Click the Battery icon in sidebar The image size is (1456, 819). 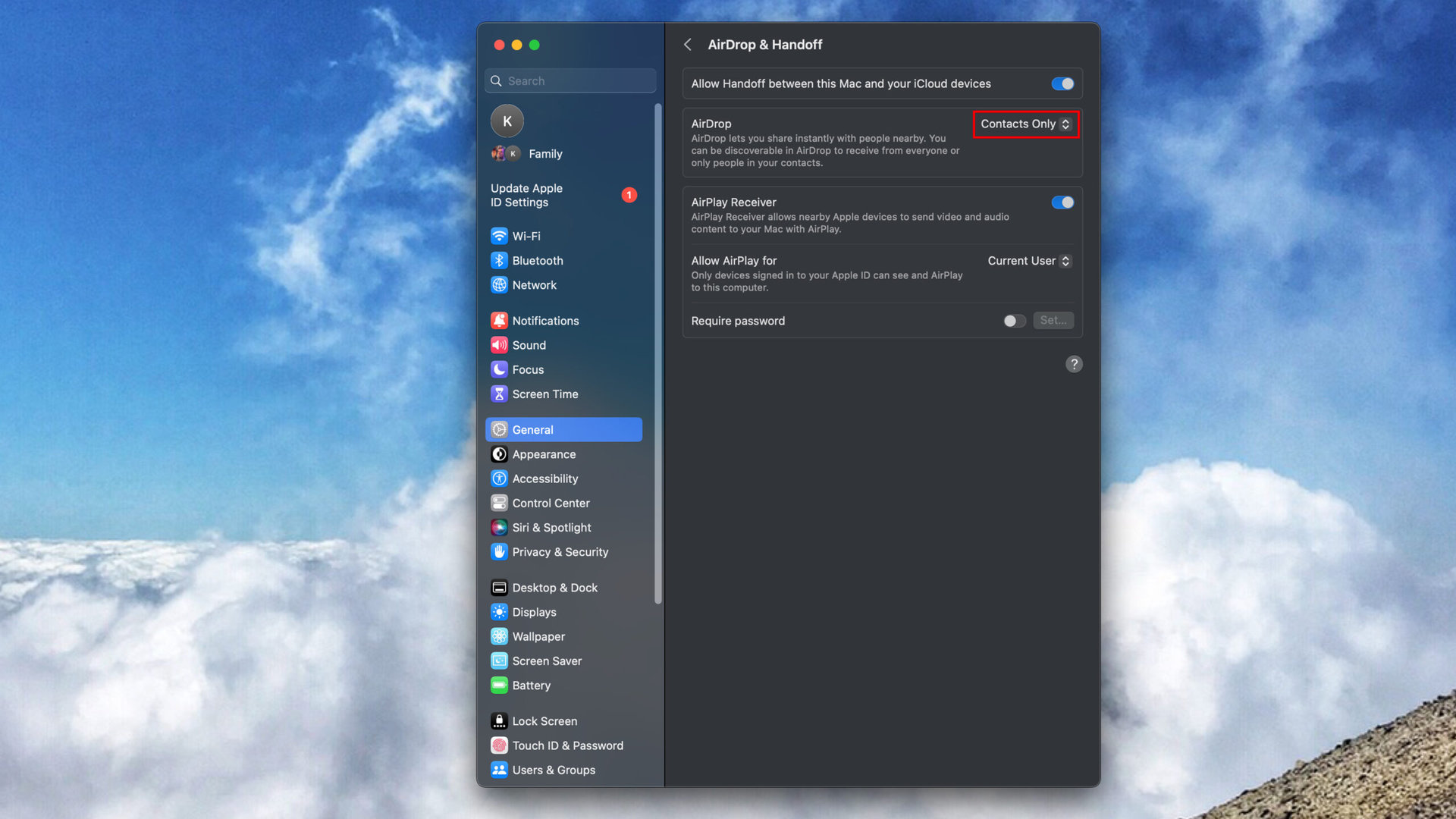pos(499,685)
